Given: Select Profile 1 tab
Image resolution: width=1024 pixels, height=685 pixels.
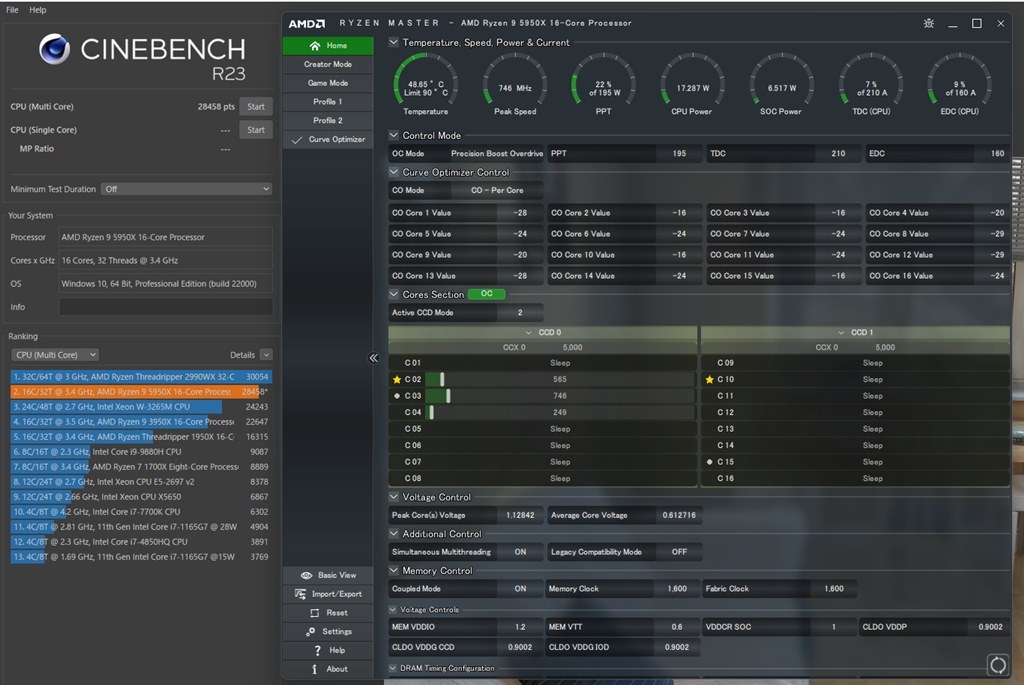Looking at the screenshot, I should (x=328, y=102).
